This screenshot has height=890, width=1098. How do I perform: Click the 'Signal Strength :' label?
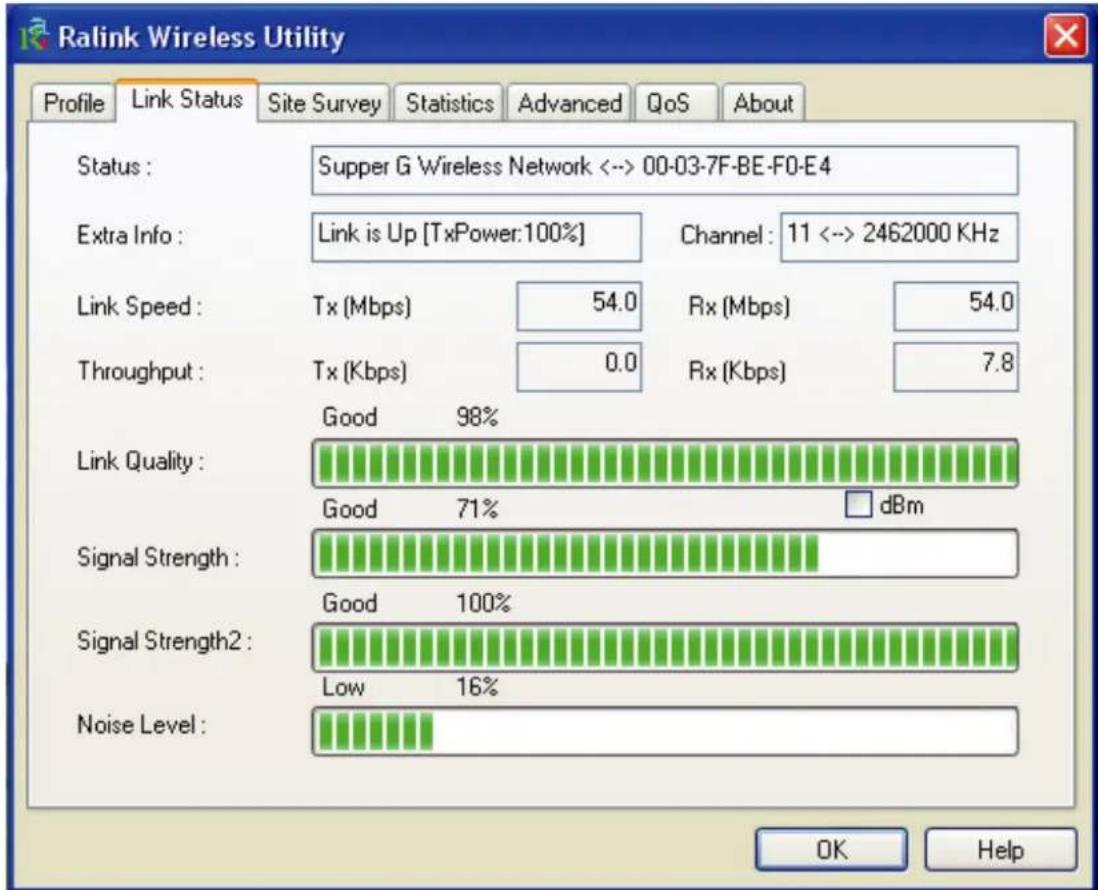click(x=158, y=557)
